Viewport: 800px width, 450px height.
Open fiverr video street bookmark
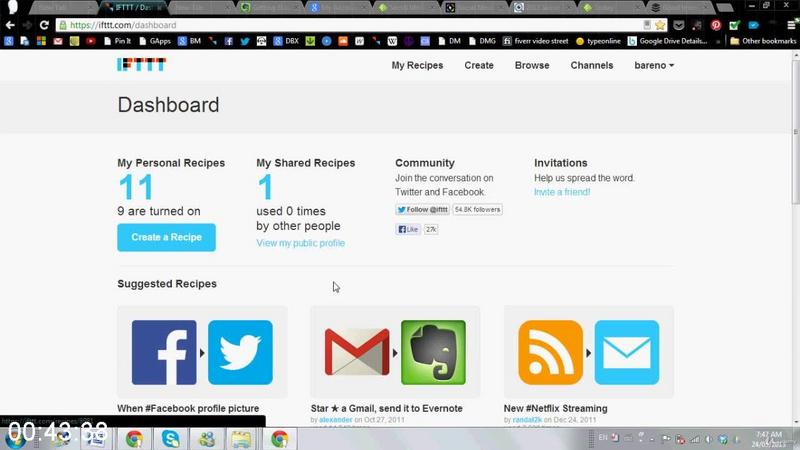point(536,41)
